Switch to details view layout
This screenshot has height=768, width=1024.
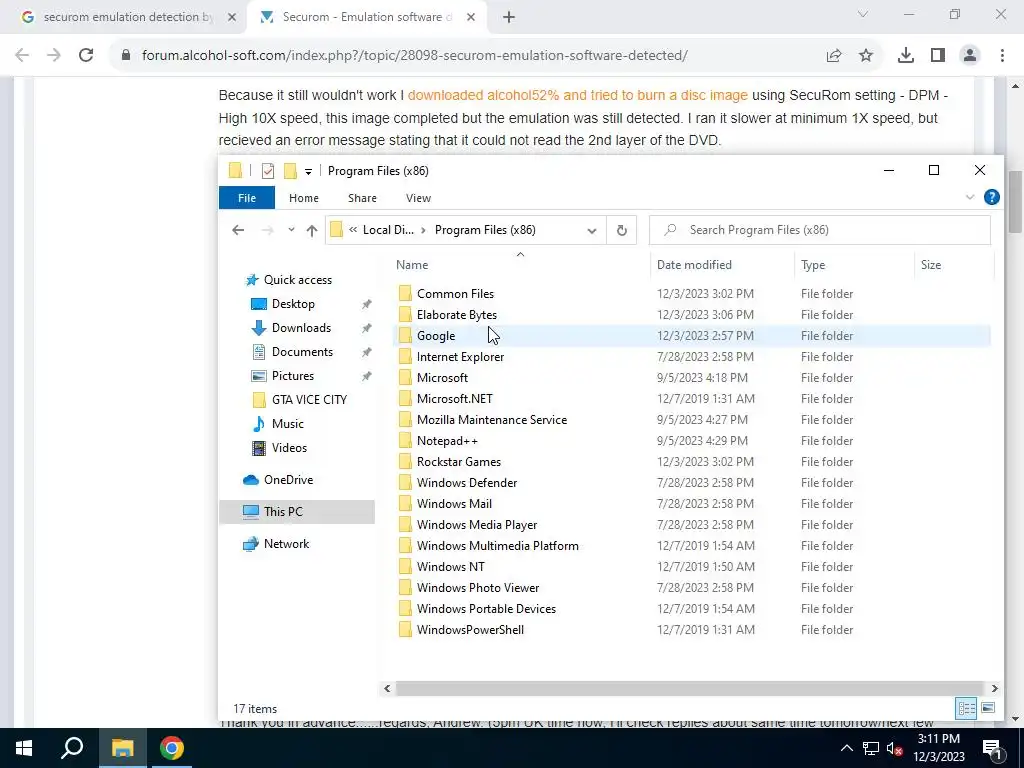tap(967, 708)
